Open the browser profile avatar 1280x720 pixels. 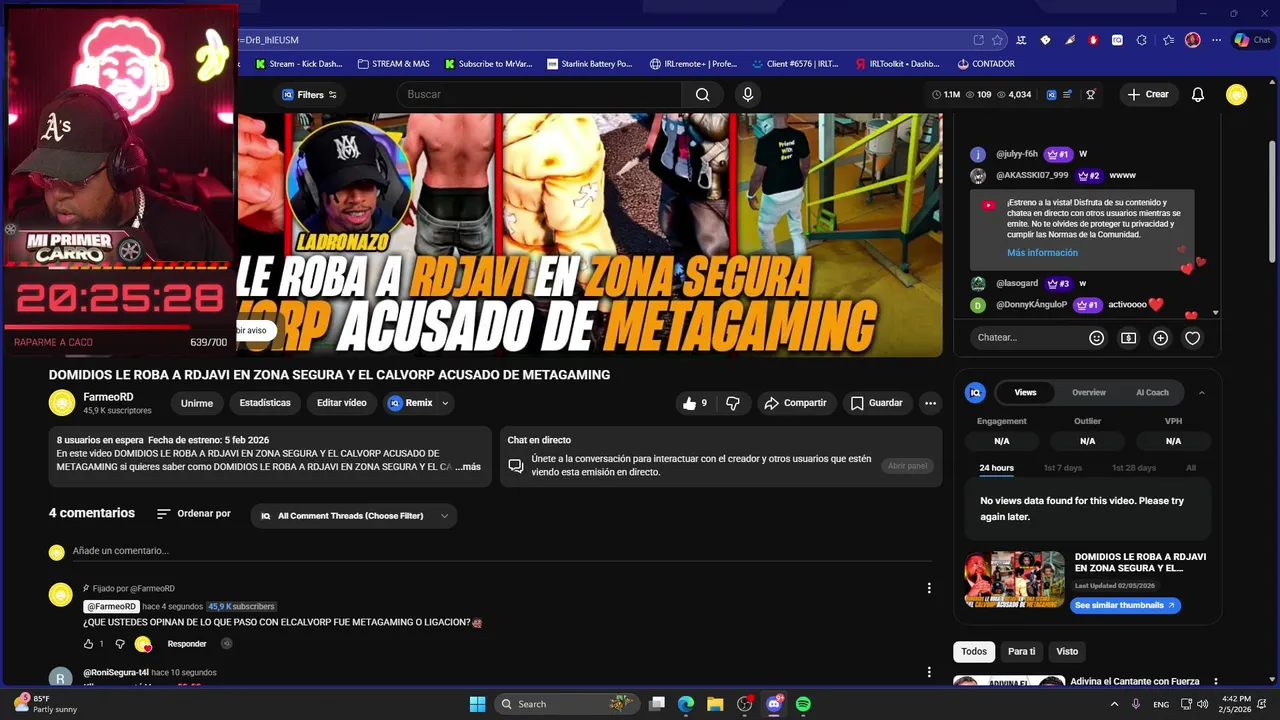[x=1192, y=40]
